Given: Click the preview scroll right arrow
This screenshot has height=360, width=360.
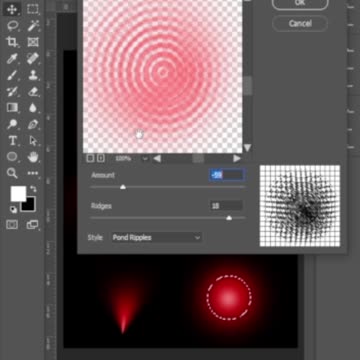Looking at the screenshot, I should [x=237, y=159].
